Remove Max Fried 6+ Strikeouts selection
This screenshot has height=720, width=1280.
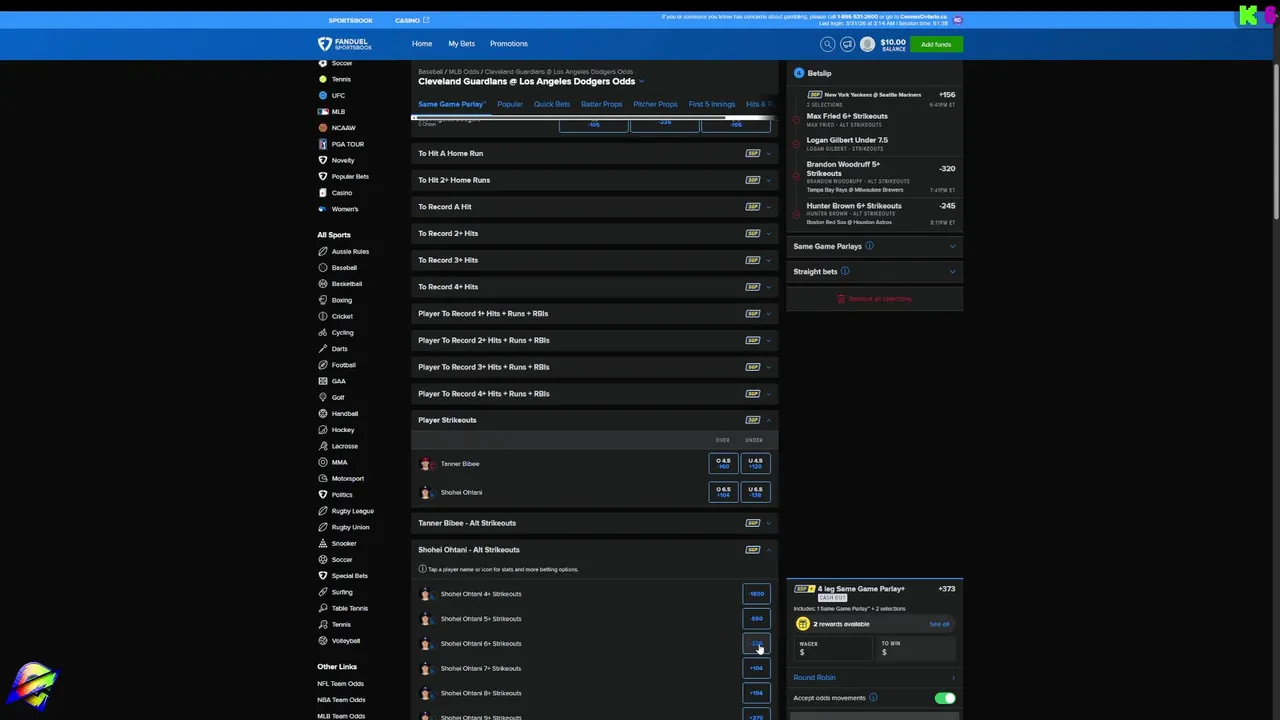pyautogui.click(x=796, y=119)
